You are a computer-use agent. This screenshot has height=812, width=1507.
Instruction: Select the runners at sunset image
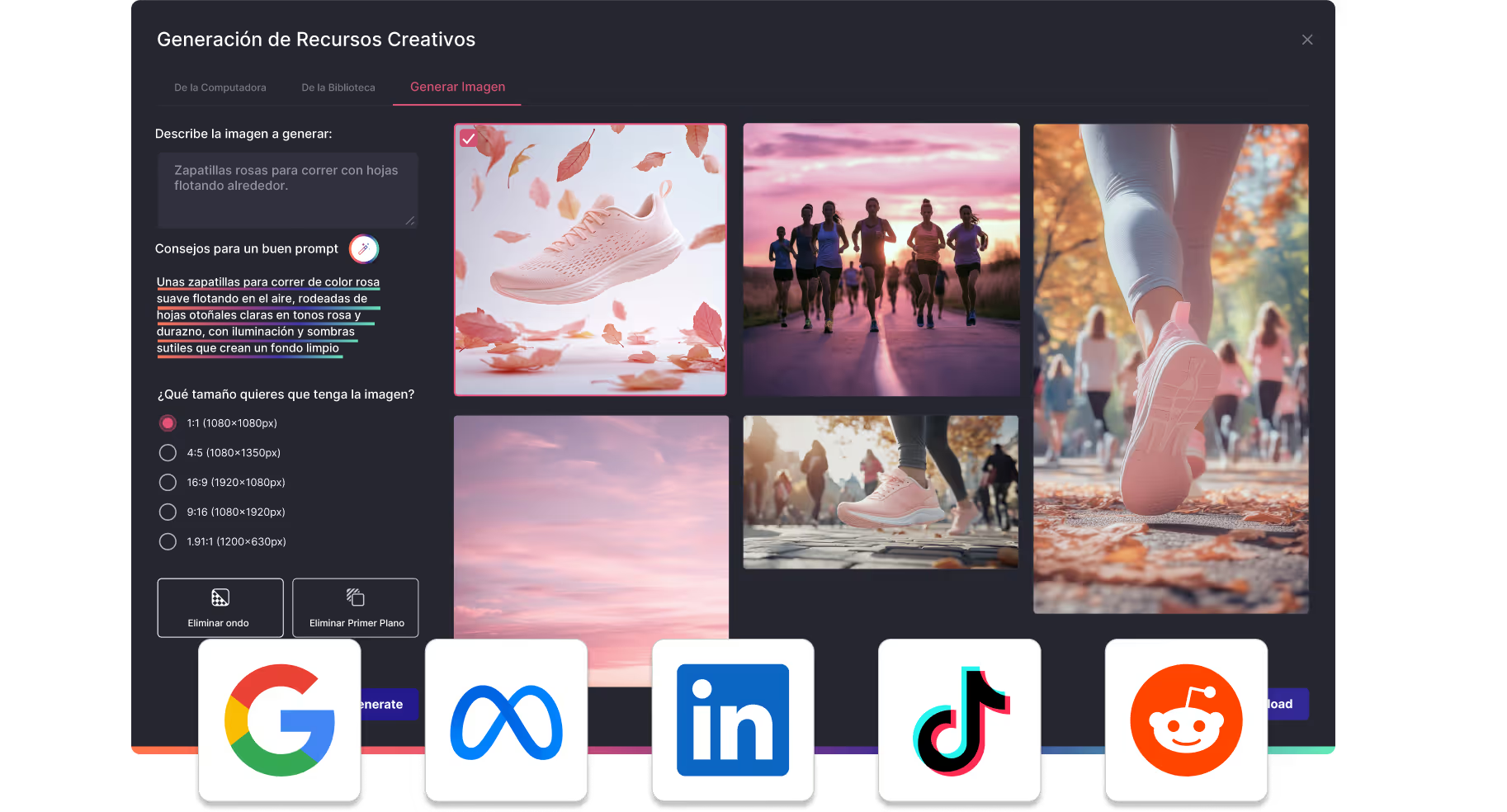tap(881, 260)
